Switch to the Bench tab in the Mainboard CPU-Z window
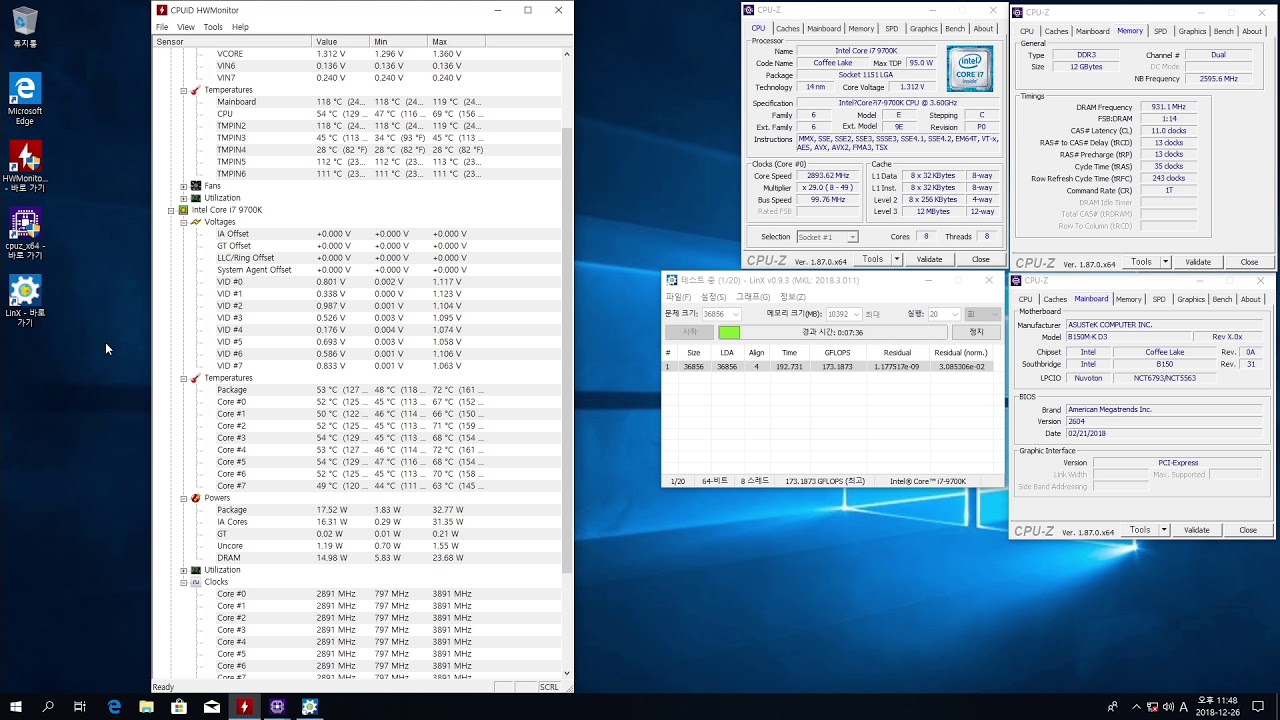 (x=1222, y=299)
